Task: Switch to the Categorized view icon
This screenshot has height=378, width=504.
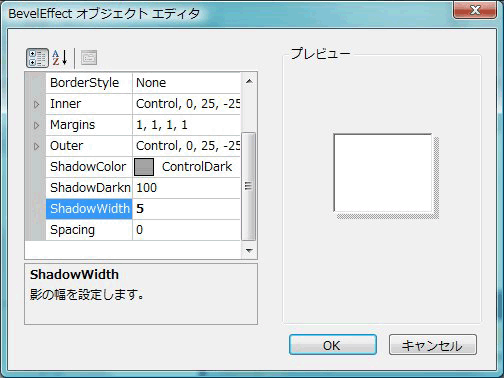Action: point(37,58)
